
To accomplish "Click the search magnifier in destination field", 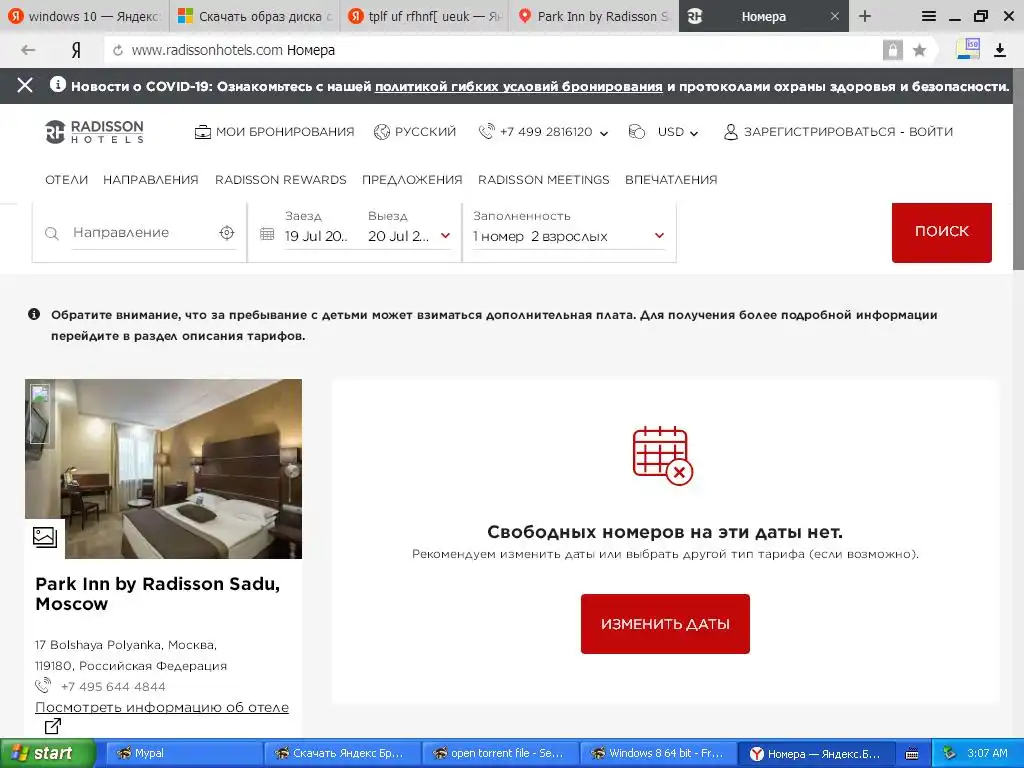I will click(52, 233).
